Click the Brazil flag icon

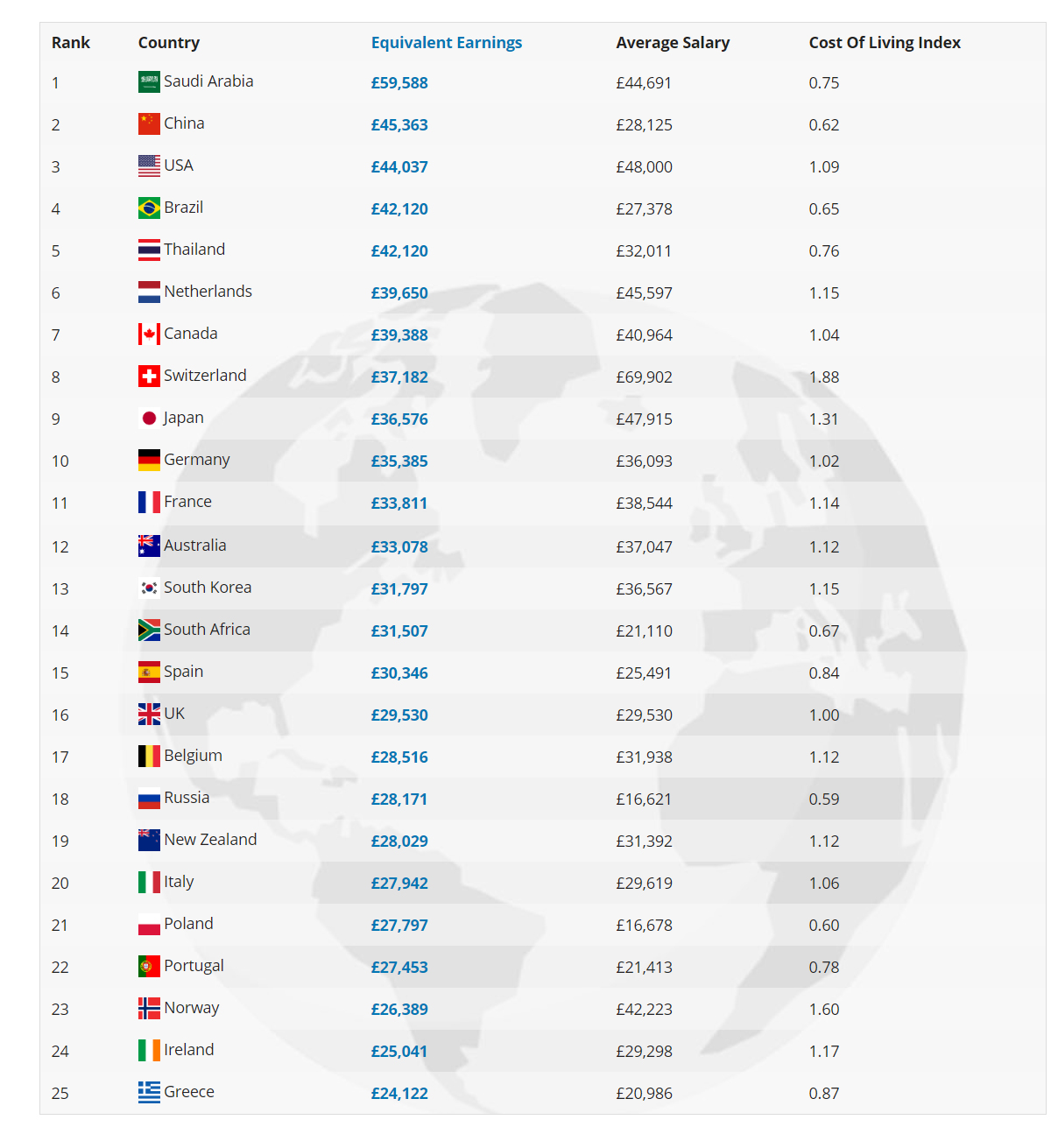click(149, 208)
